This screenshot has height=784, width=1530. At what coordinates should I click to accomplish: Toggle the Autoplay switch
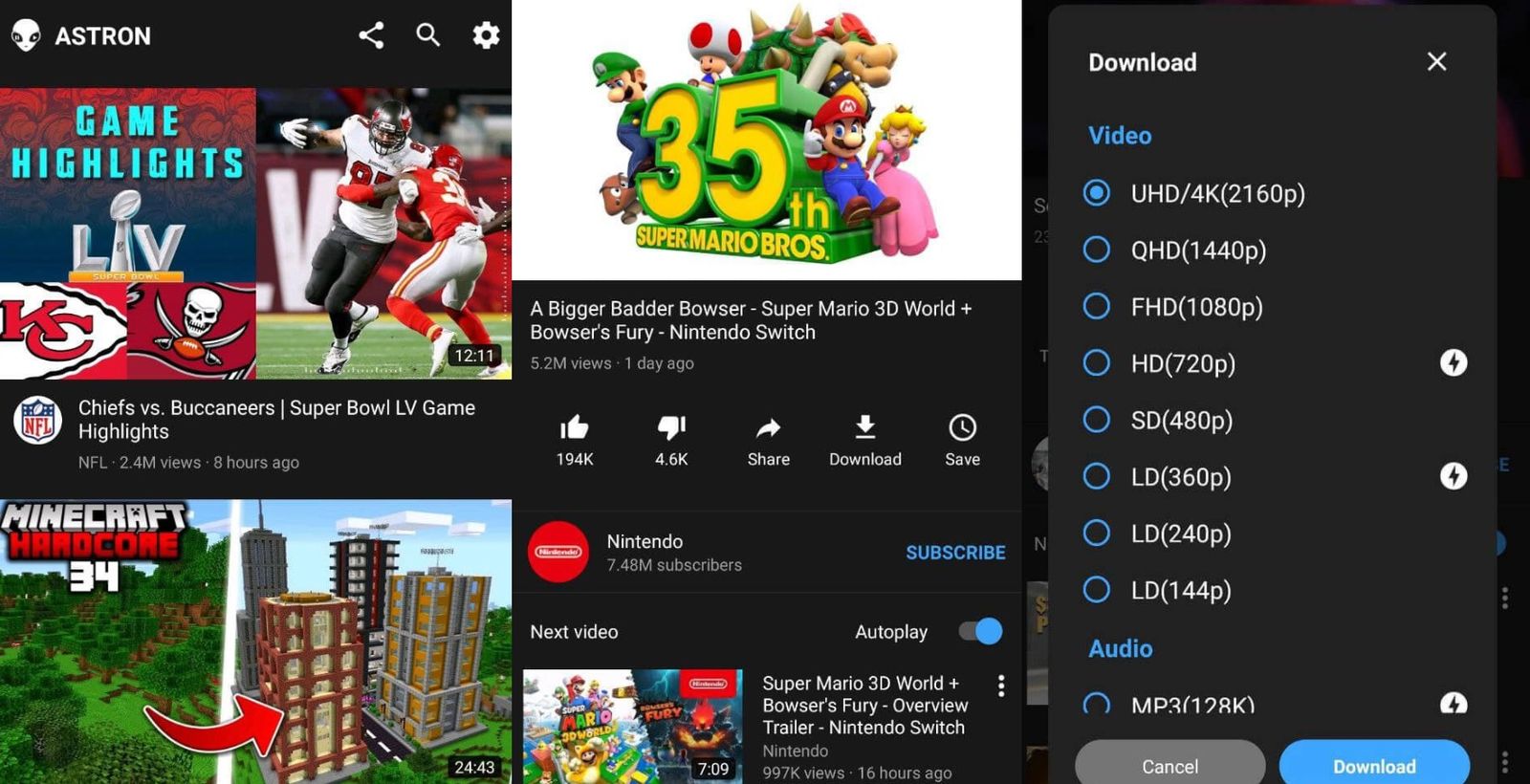click(x=981, y=631)
